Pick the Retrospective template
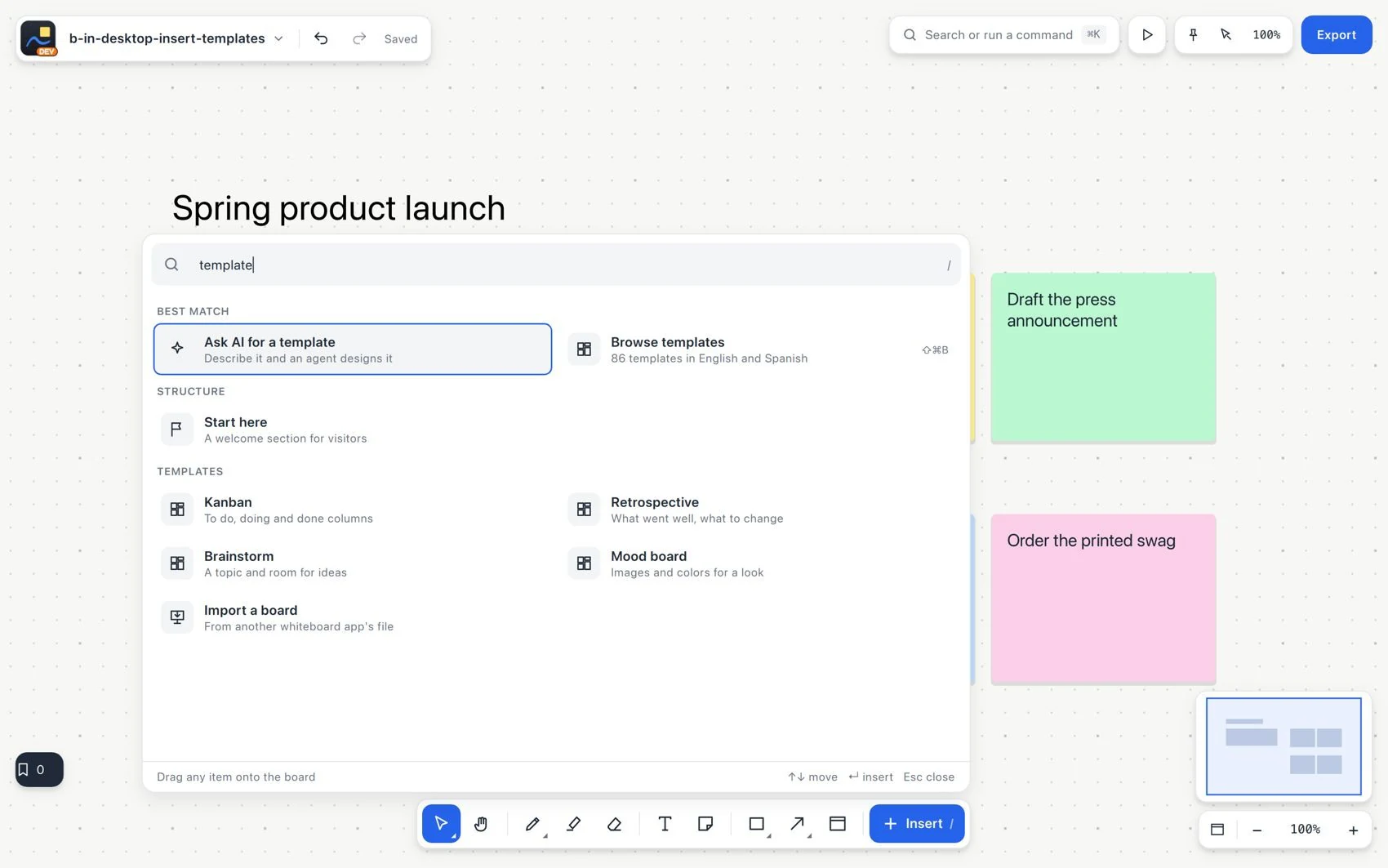Screen dimensions: 1388x868 click(760, 510)
